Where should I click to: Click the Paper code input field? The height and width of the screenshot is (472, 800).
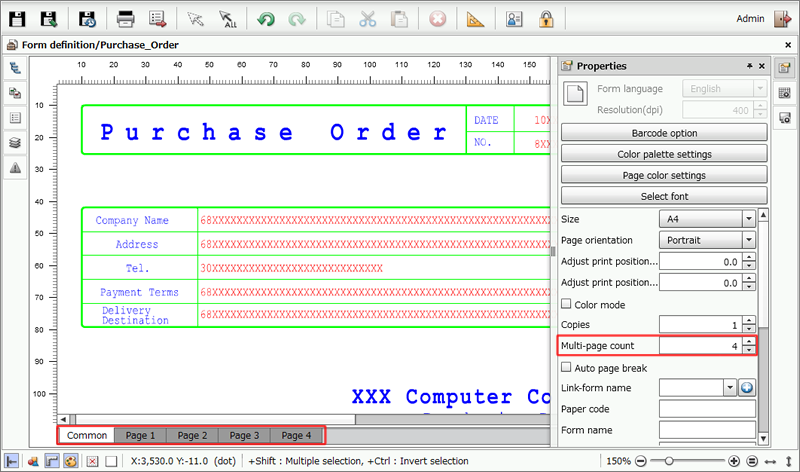[x=707, y=409]
